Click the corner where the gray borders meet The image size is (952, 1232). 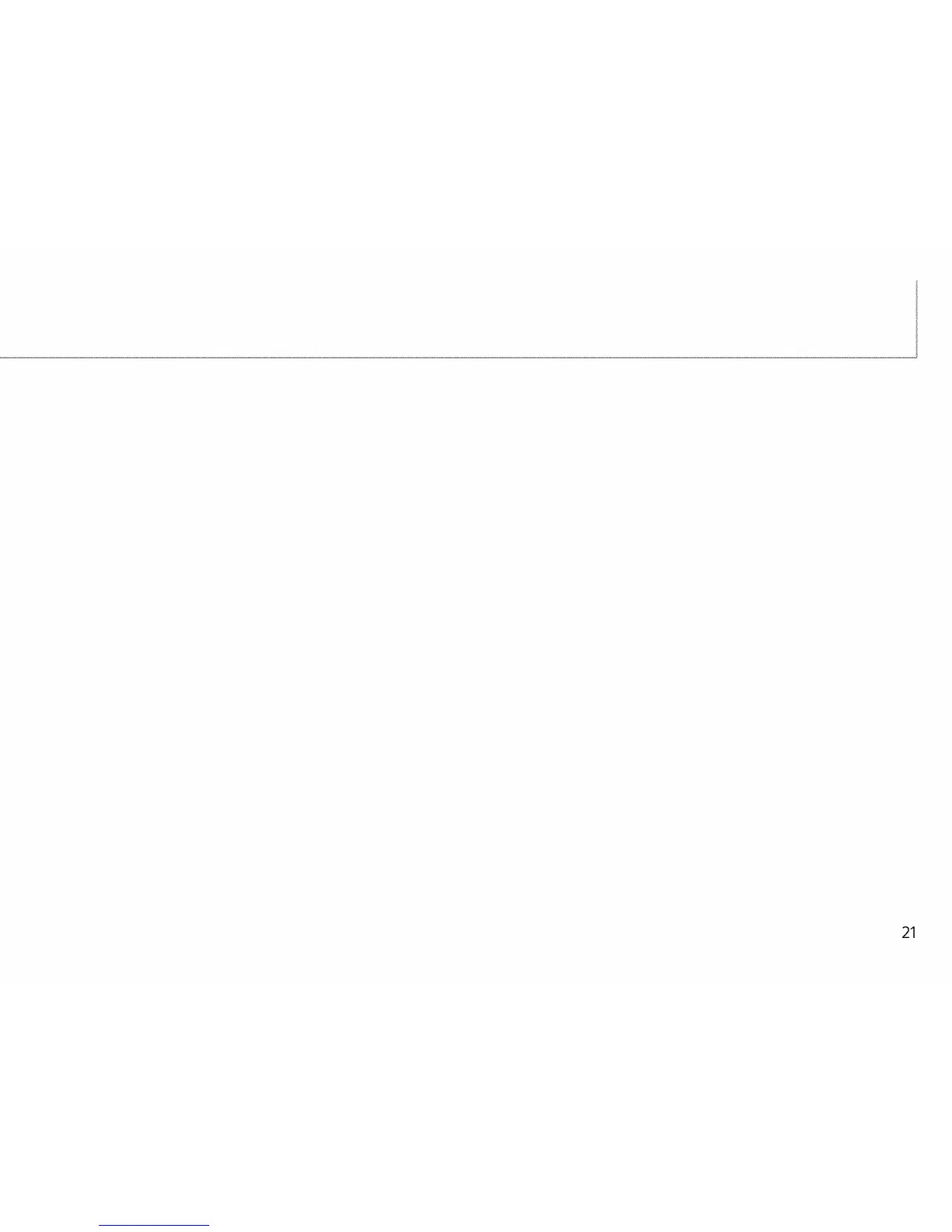(917, 357)
